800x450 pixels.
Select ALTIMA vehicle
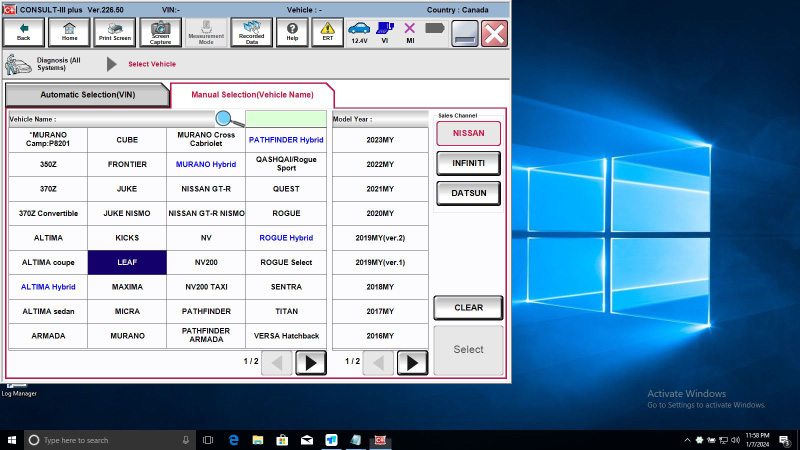click(x=48, y=238)
